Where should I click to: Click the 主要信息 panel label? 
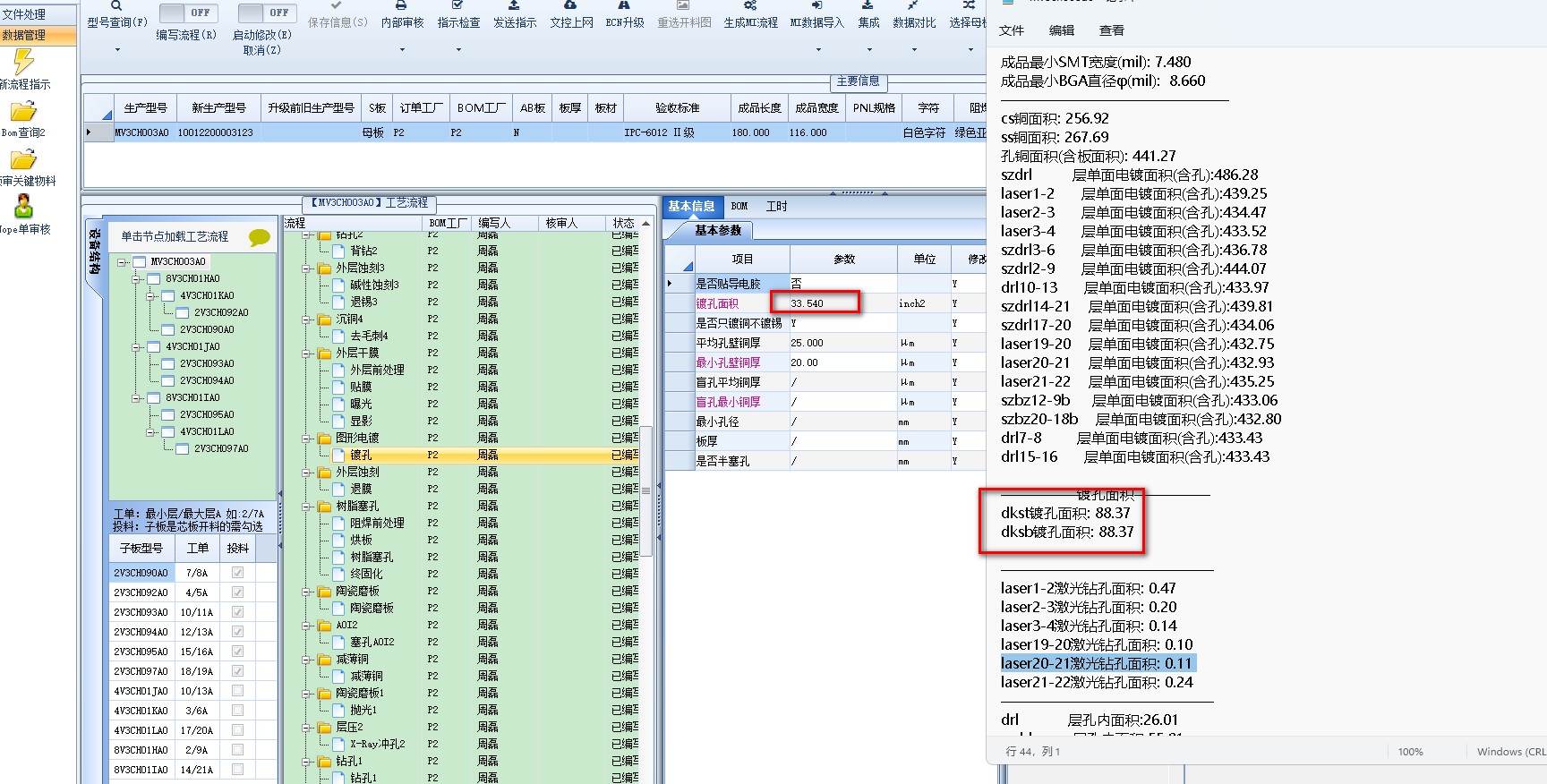(x=858, y=81)
